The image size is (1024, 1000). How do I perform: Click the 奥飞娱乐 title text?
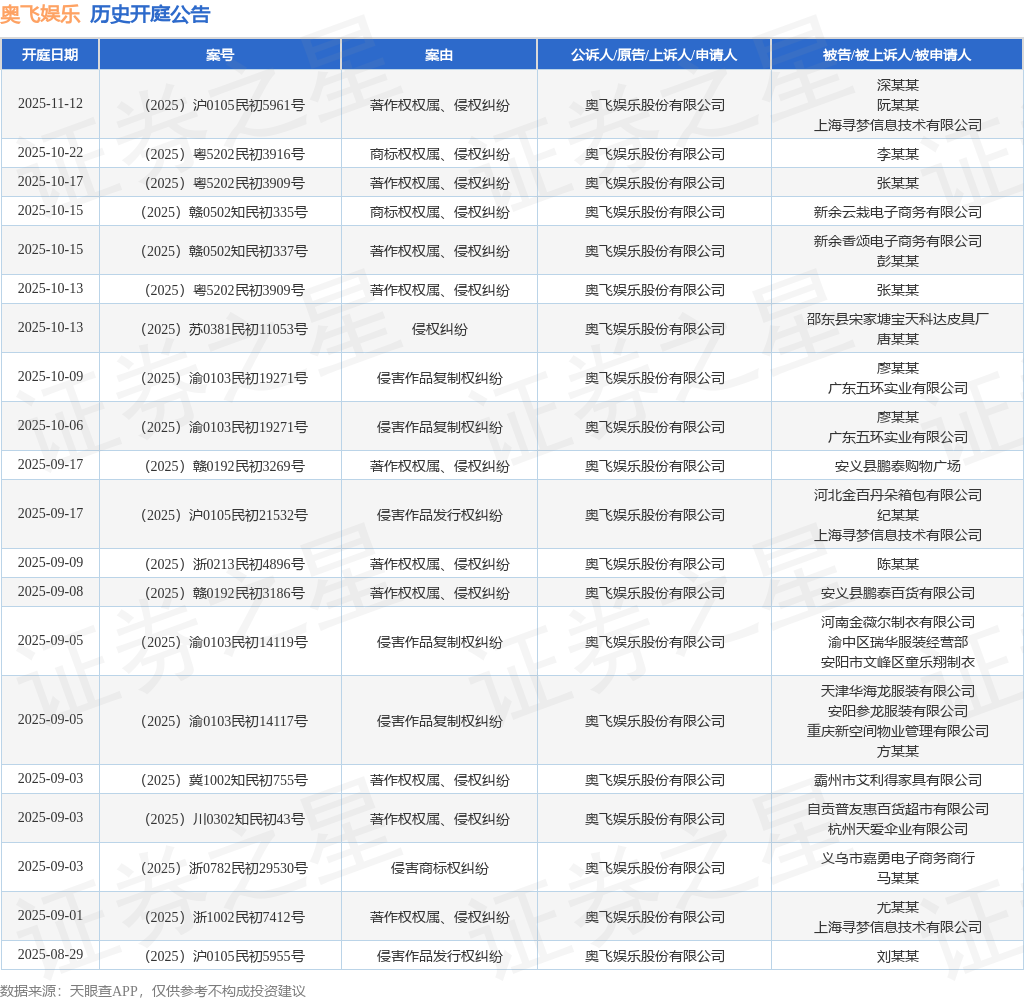pyautogui.click(x=40, y=14)
